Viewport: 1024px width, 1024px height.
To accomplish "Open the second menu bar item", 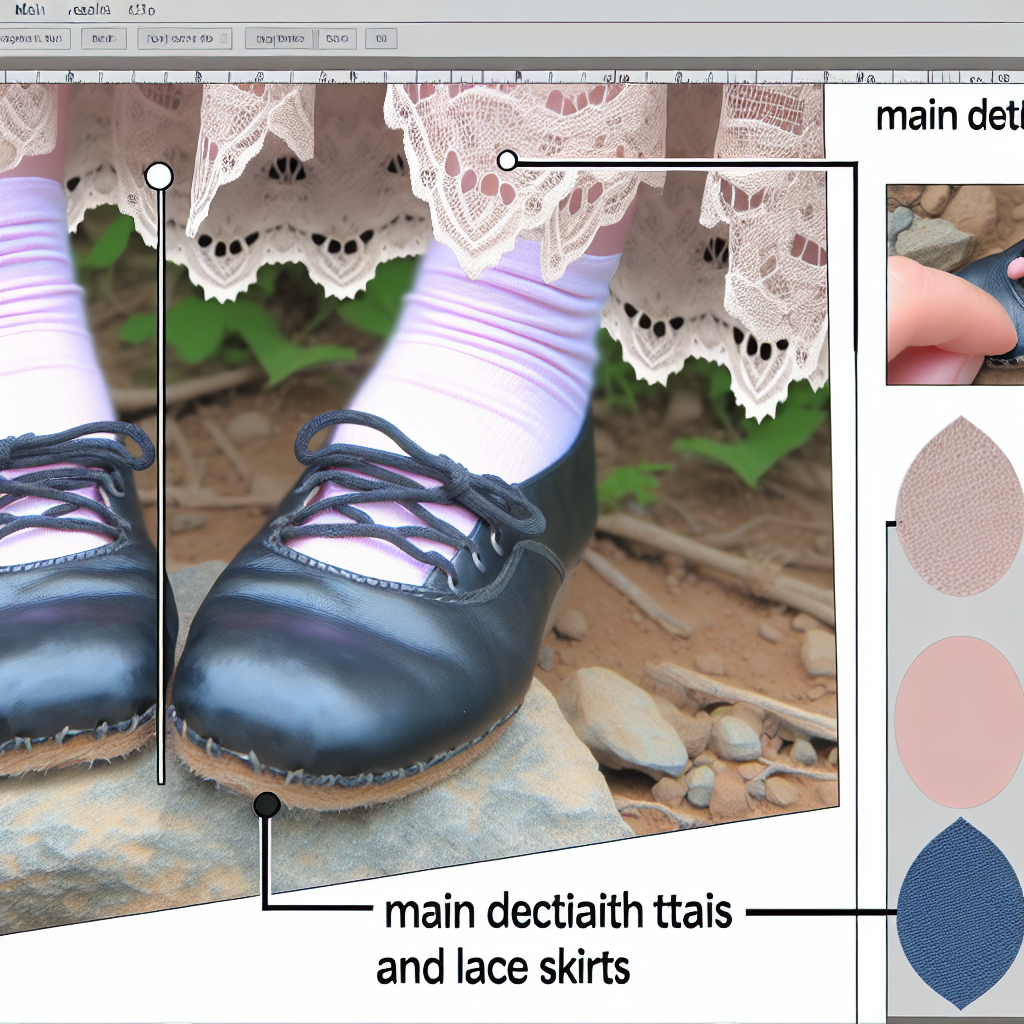I will click(x=88, y=10).
